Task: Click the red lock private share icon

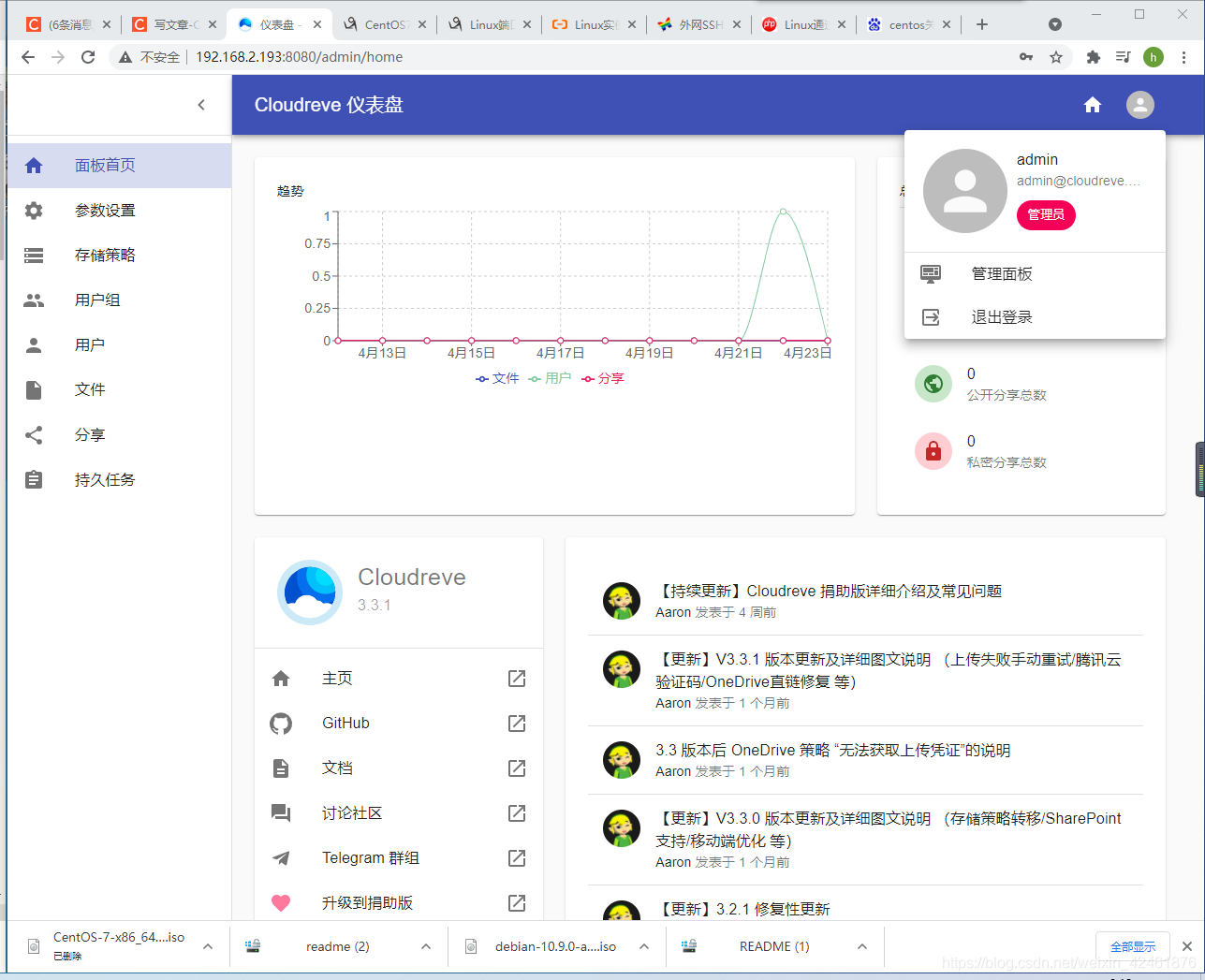Action: (933, 451)
